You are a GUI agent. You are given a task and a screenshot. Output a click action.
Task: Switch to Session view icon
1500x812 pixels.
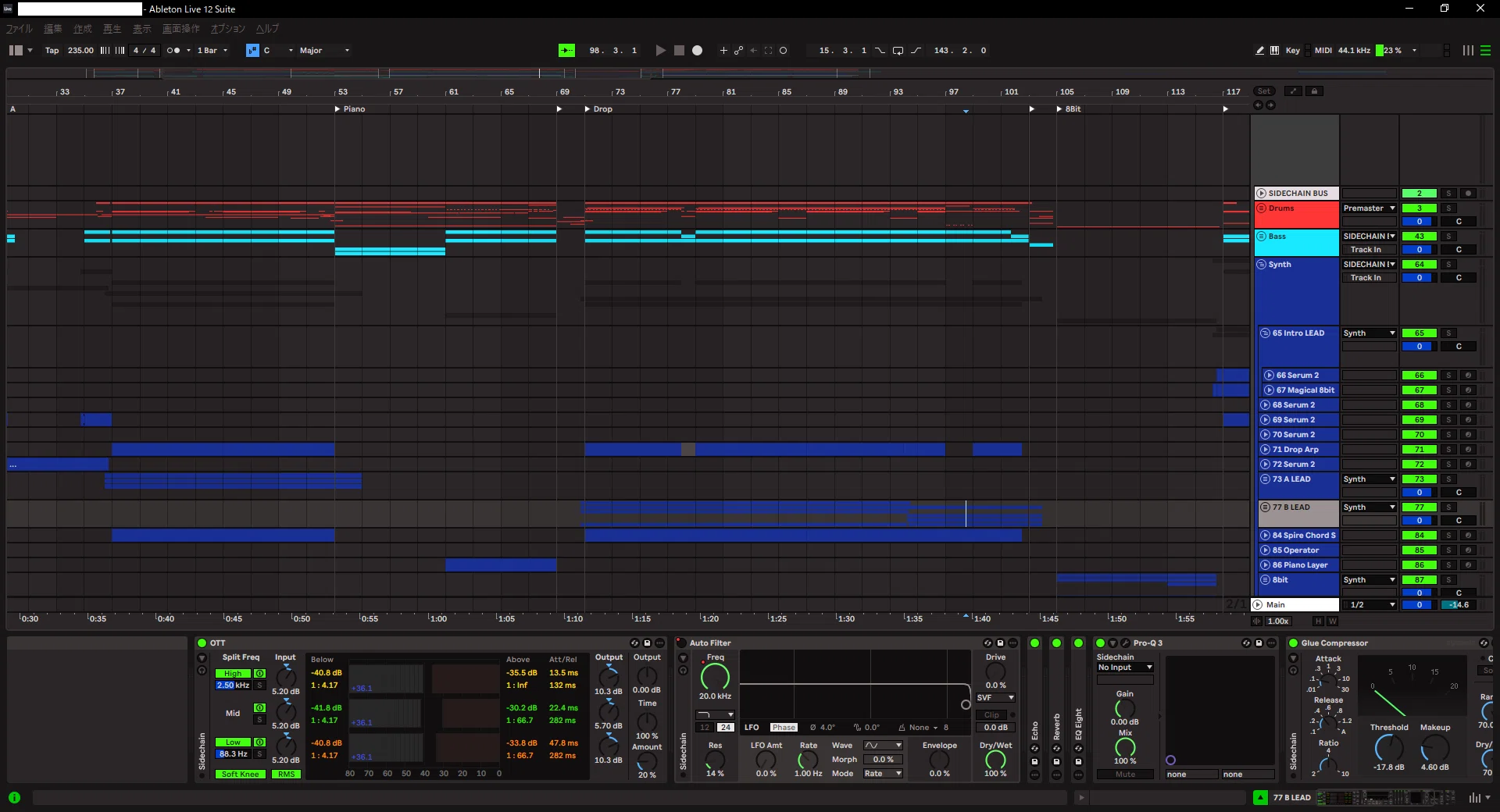pyautogui.click(x=1469, y=51)
